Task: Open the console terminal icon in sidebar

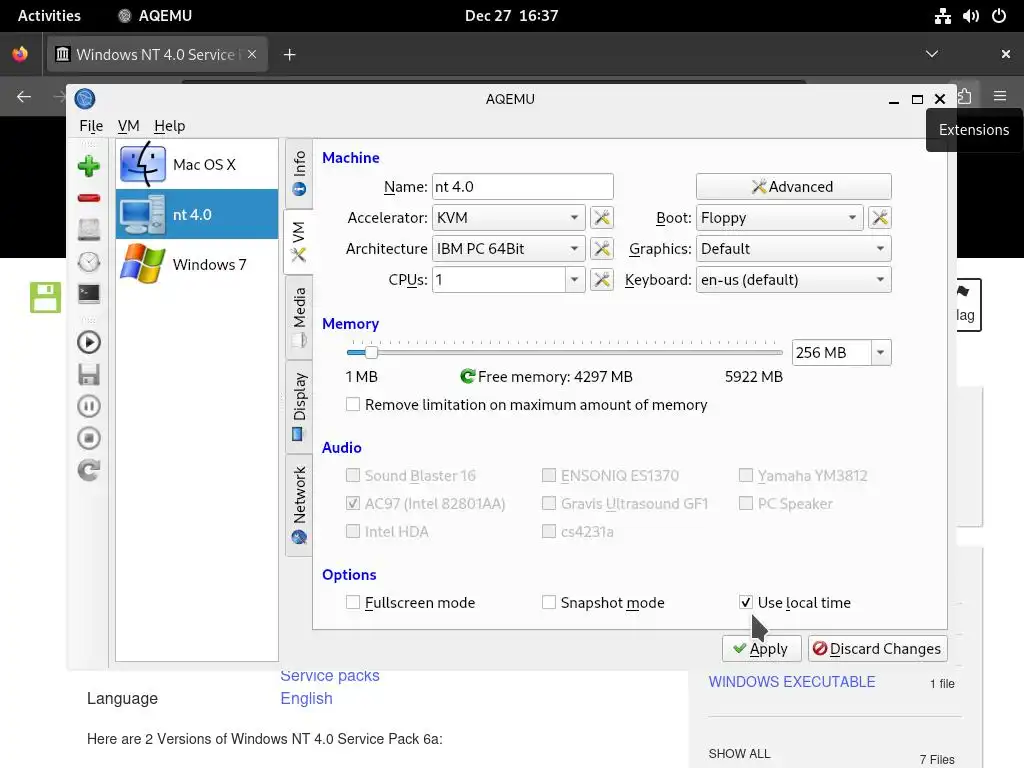Action: (89, 293)
